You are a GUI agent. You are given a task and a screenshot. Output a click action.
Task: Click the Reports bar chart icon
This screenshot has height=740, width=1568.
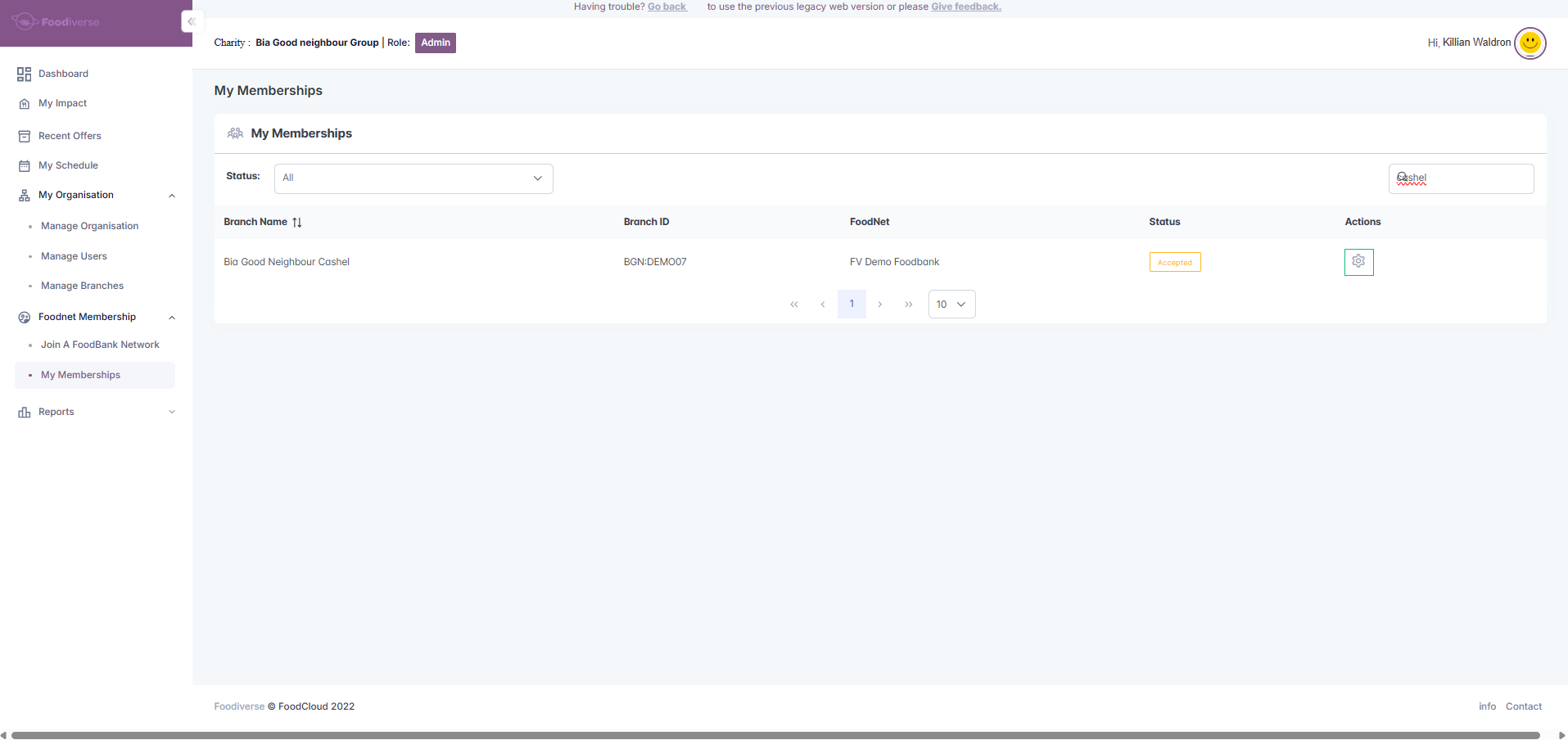coord(24,413)
